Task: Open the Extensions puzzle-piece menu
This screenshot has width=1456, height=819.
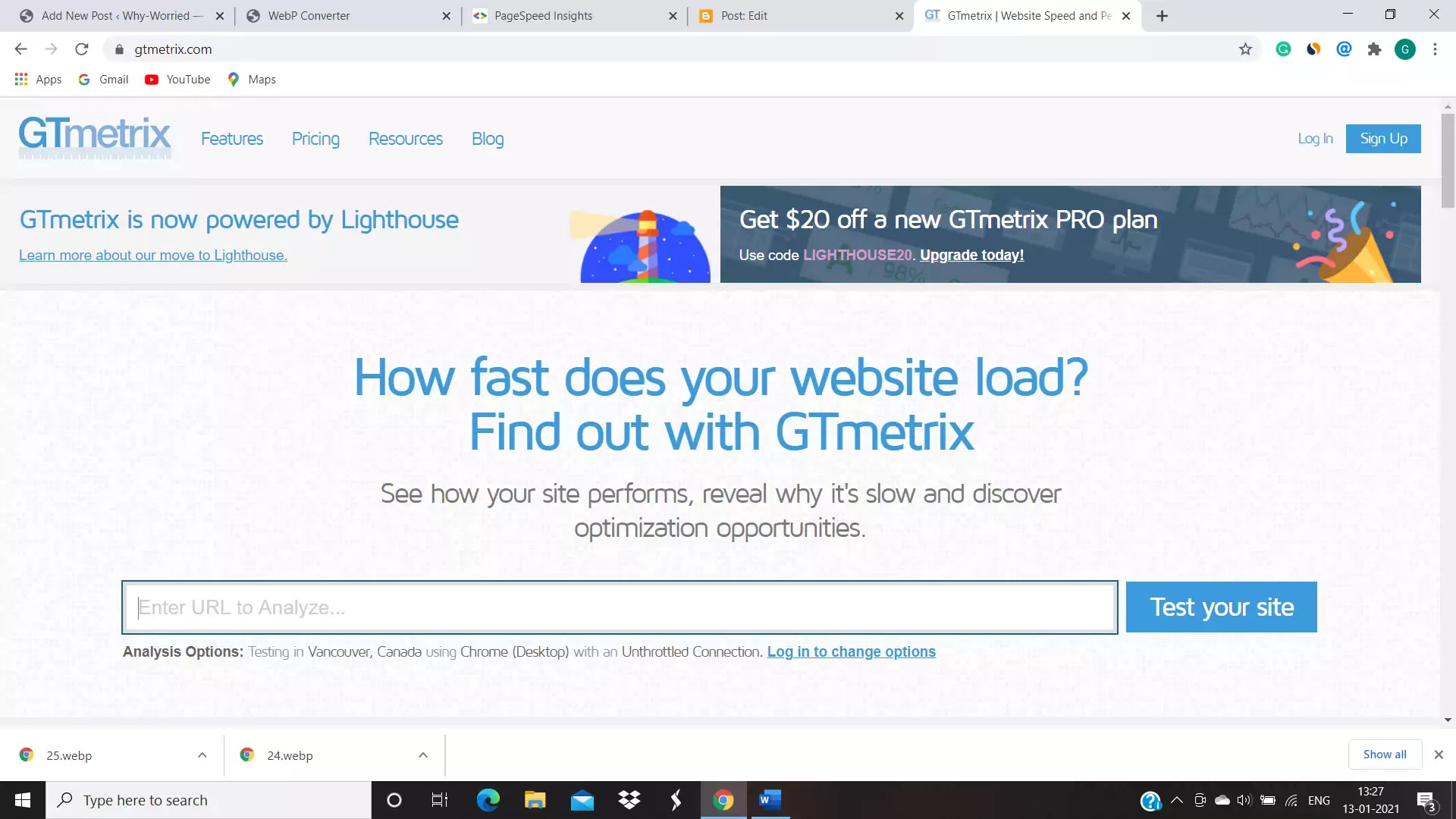Action: [x=1374, y=49]
